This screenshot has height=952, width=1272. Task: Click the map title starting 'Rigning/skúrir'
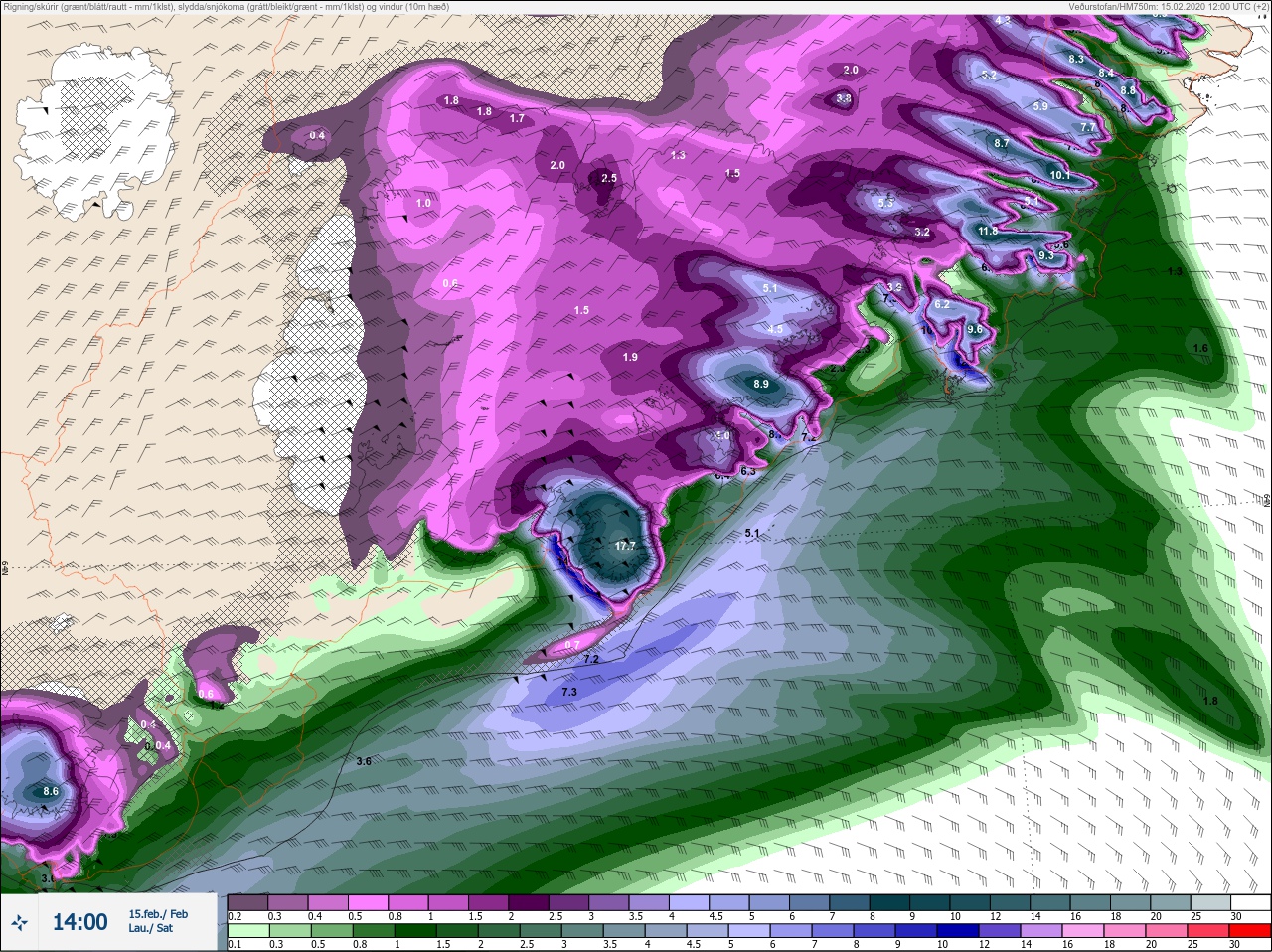pos(226,6)
